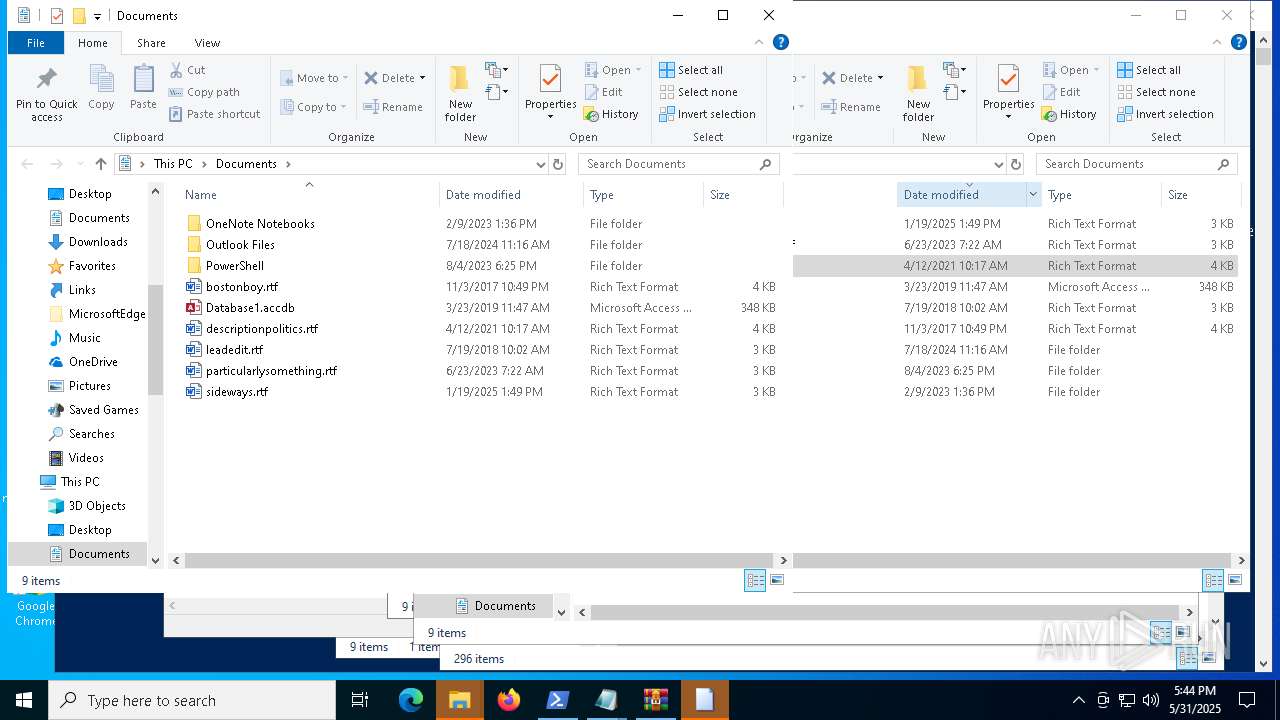Open Customize Quick Access Toolbar dropdown

(x=97, y=16)
